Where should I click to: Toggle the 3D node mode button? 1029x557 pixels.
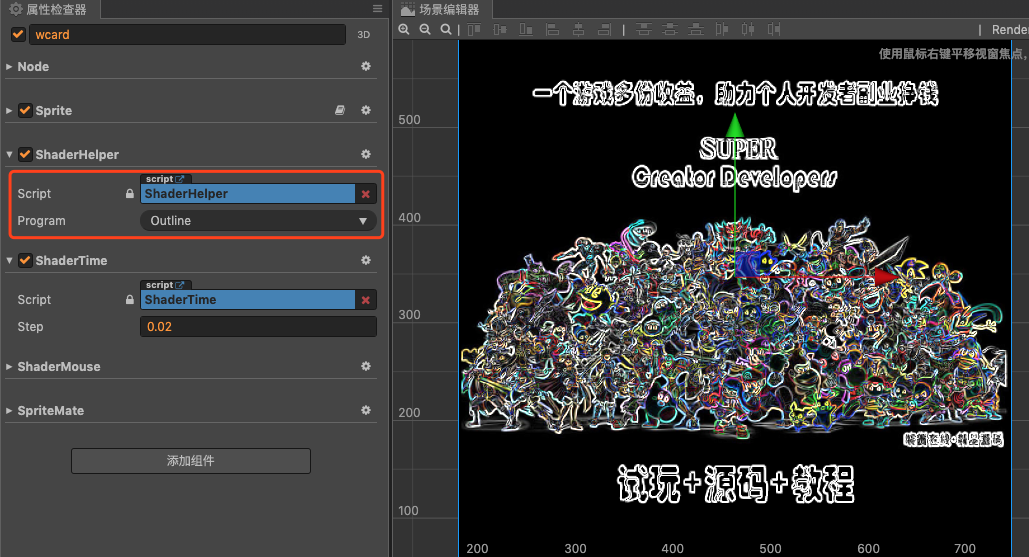pyautogui.click(x=365, y=34)
